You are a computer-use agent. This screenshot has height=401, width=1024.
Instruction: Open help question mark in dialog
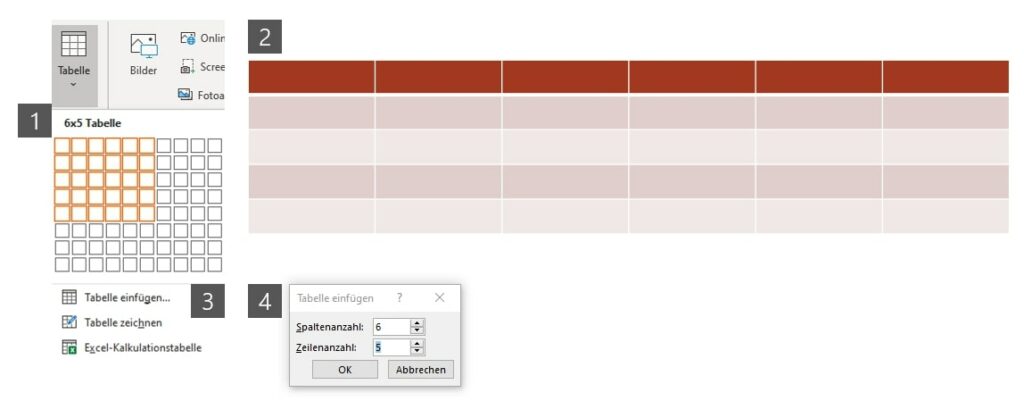click(x=400, y=298)
